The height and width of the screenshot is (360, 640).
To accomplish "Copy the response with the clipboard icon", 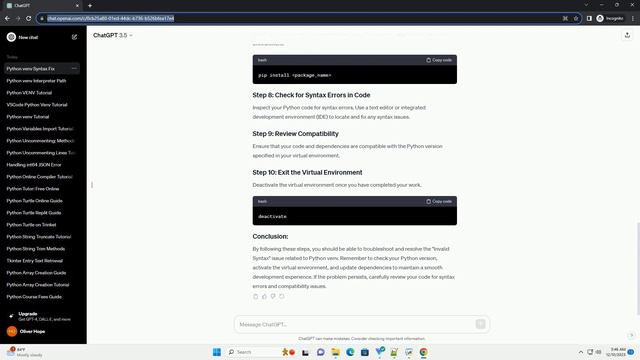I will pos(256,296).
